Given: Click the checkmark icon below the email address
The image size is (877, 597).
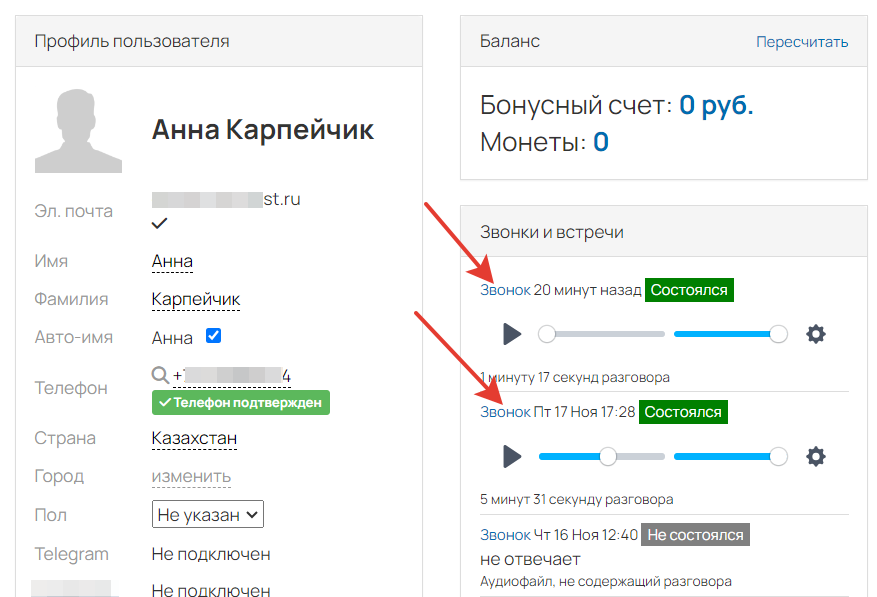Looking at the screenshot, I should click(x=159, y=222).
